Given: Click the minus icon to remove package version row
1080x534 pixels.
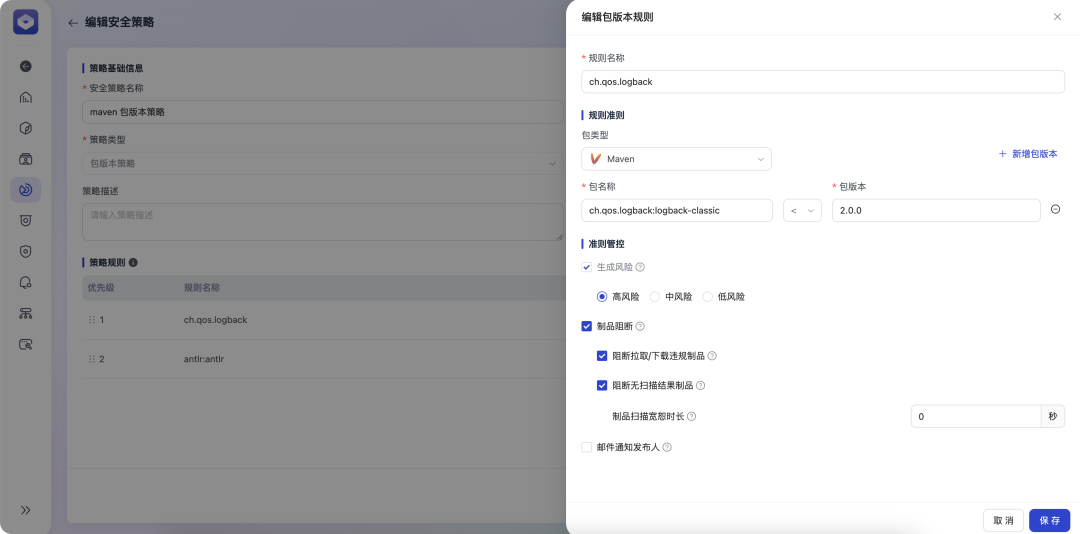Looking at the screenshot, I should coord(1055,210).
